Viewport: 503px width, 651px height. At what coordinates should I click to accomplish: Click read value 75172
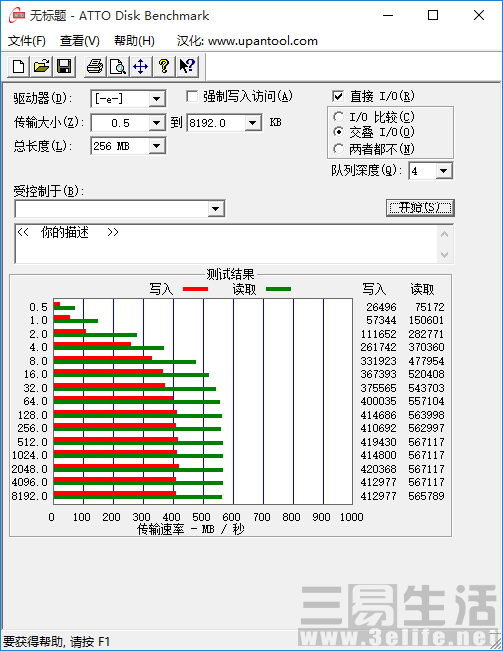click(430, 307)
